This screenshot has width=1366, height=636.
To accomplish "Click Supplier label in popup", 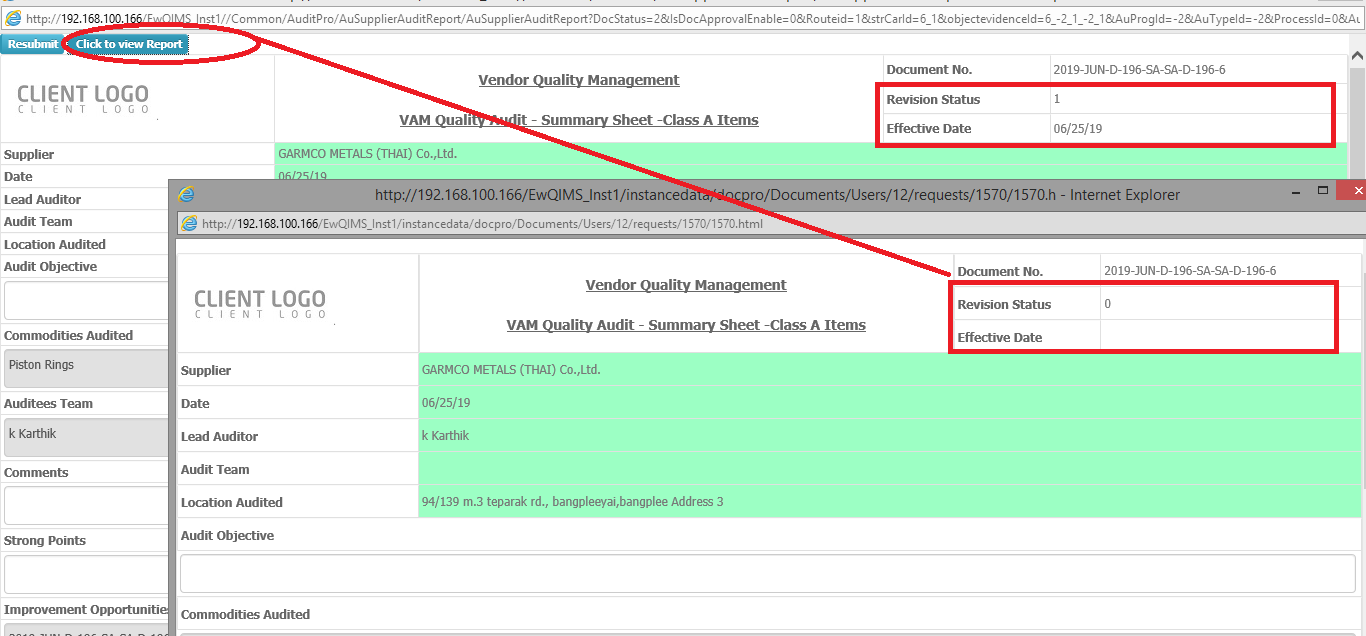I will coord(206,370).
